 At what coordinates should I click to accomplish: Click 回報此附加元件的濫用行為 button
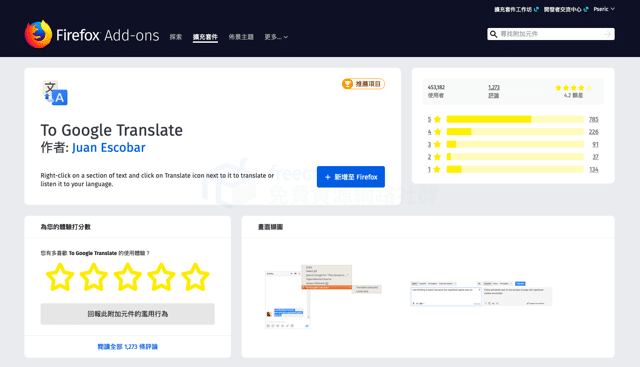click(127, 314)
